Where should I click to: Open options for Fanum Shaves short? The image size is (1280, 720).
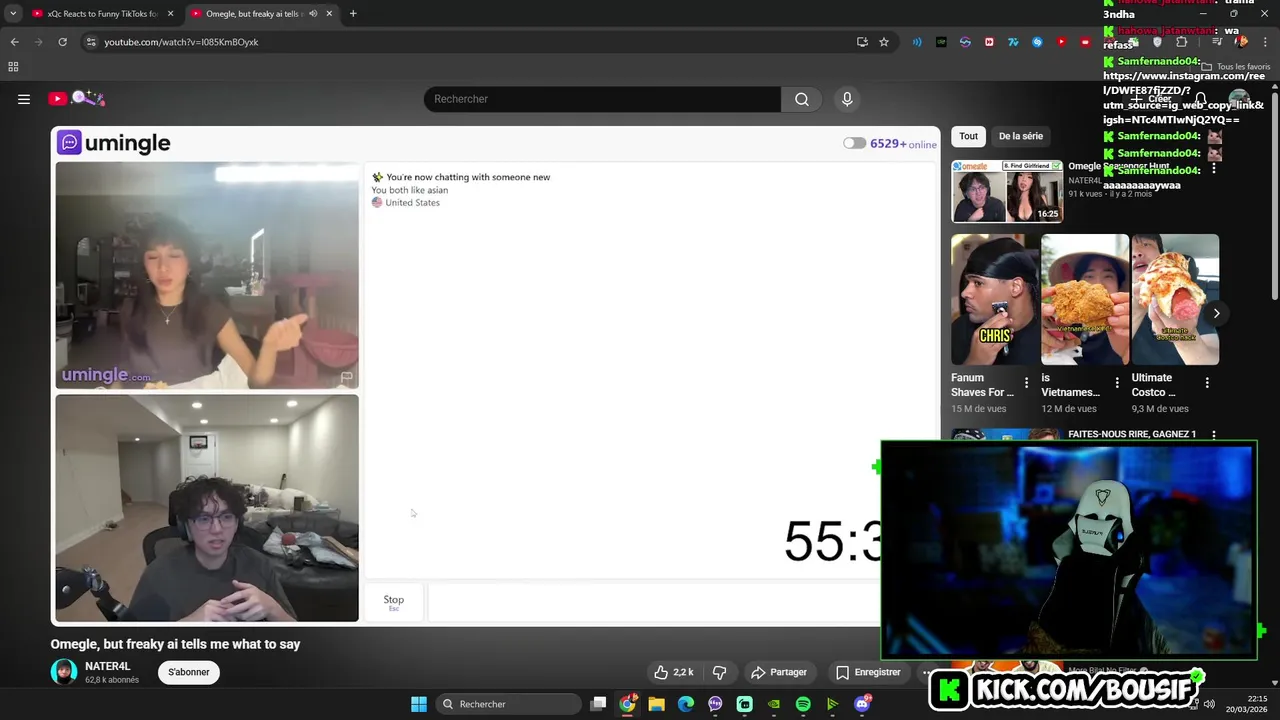(1026, 383)
